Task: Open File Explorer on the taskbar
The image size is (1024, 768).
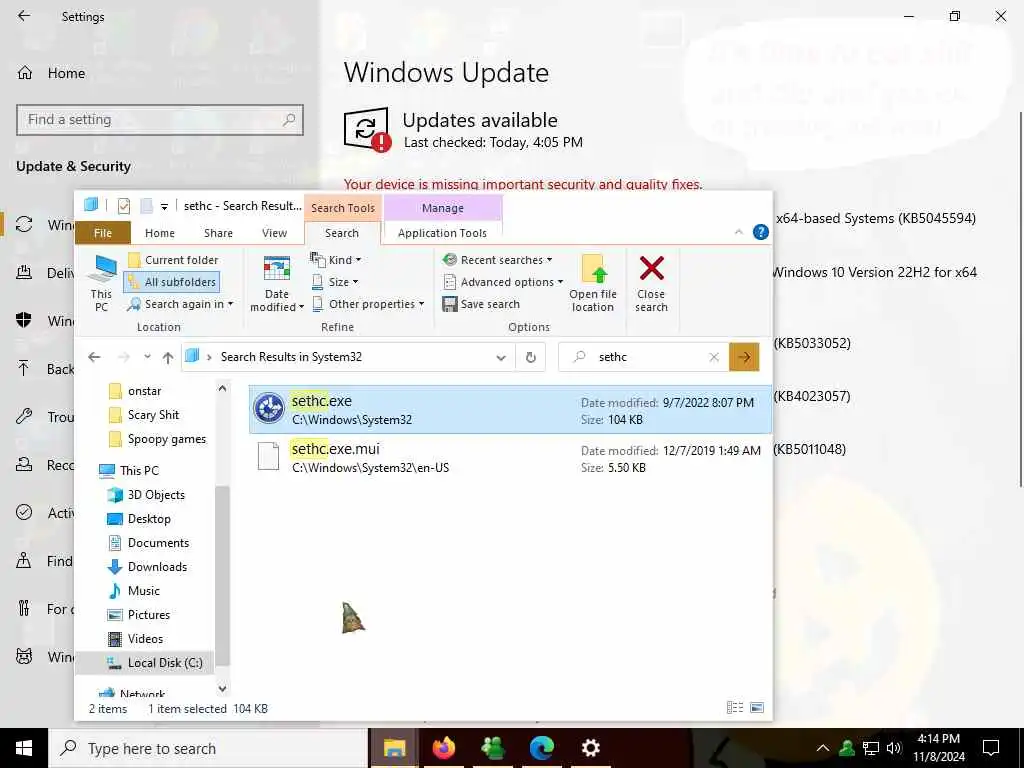Action: (x=394, y=748)
